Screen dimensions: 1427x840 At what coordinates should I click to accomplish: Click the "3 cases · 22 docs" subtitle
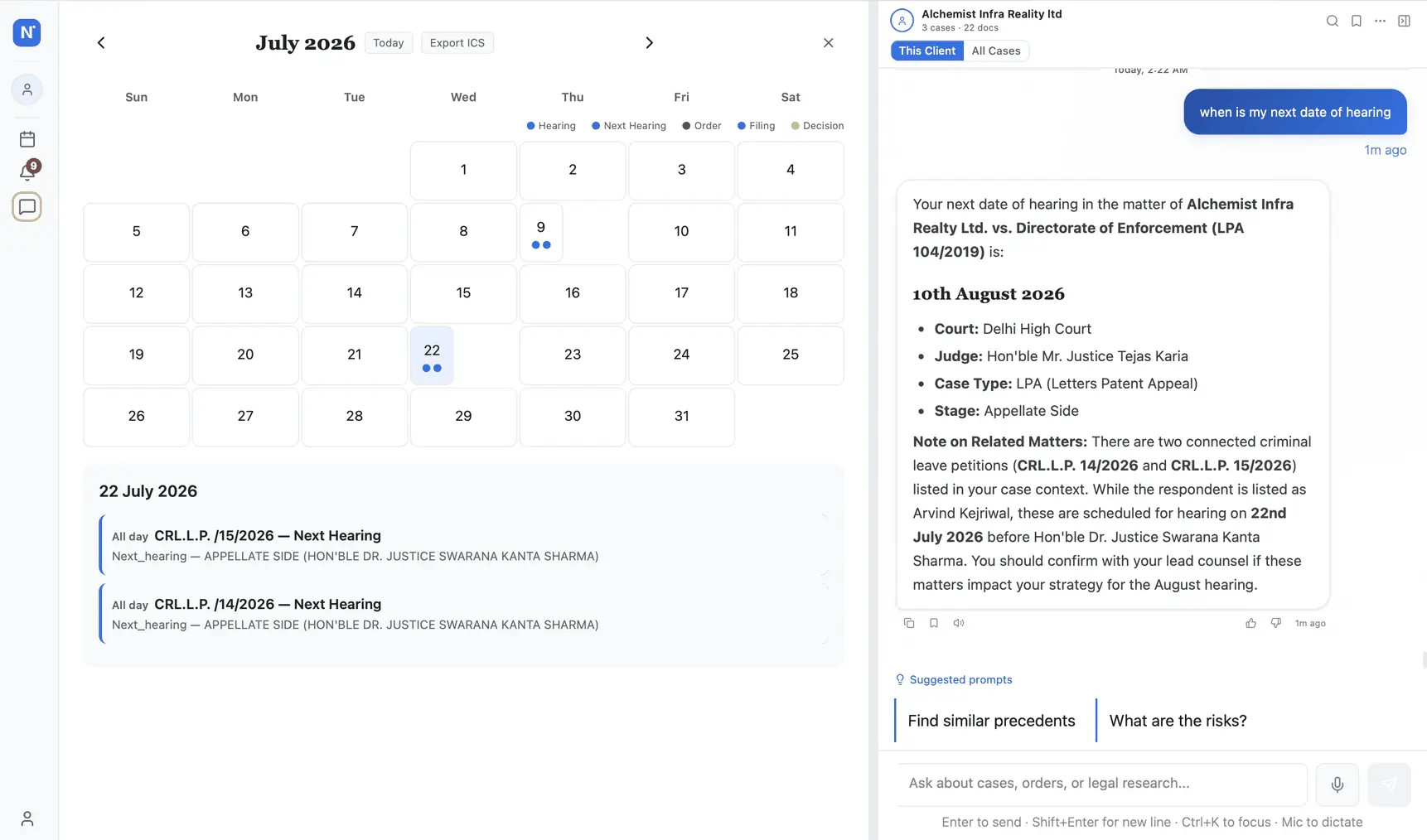click(960, 28)
